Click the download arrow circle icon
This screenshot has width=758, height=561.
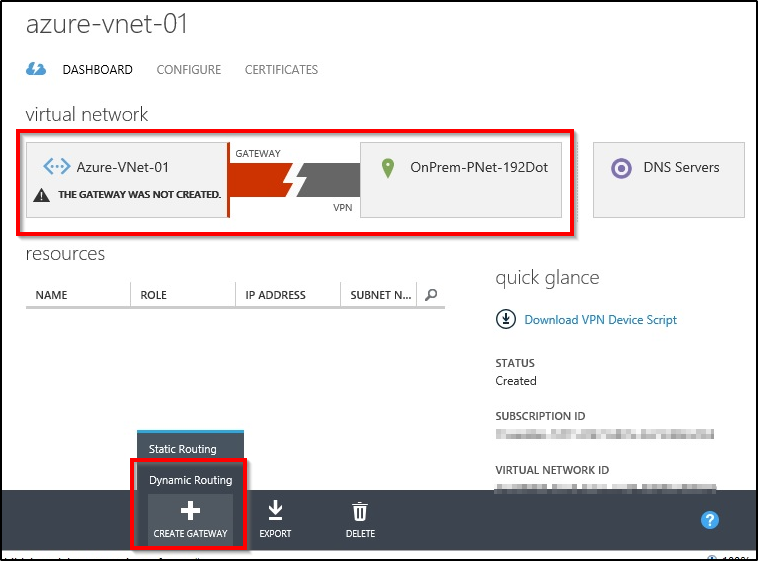506,319
